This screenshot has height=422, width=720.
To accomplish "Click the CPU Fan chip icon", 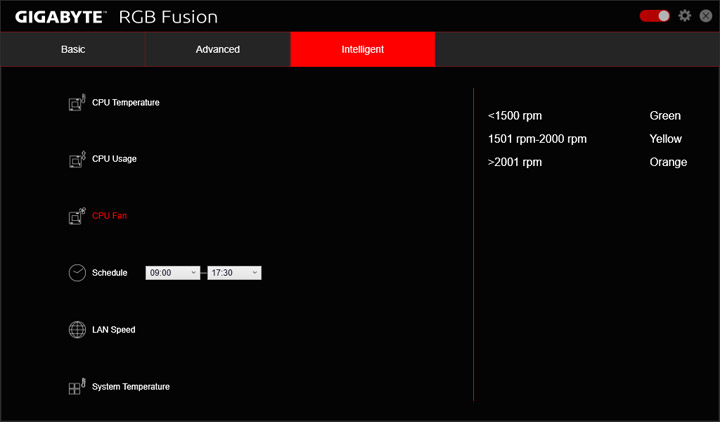I will pyautogui.click(x=77, y=216).
